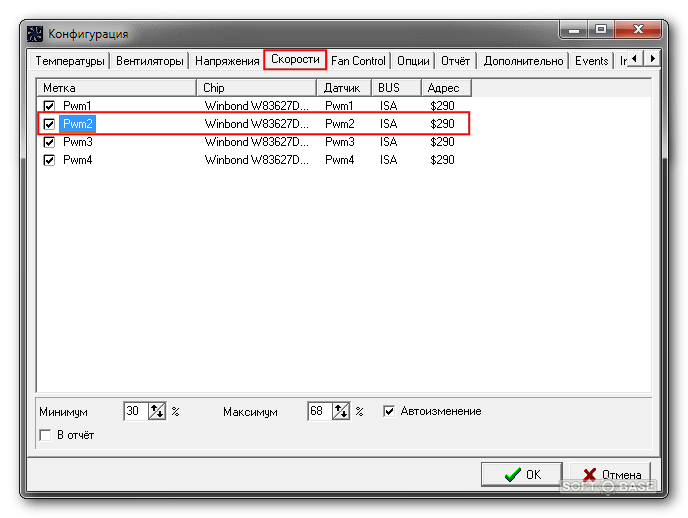
Task: Go to the Отчёт tab
Action: pyautogui.click(x=455, y=61)
